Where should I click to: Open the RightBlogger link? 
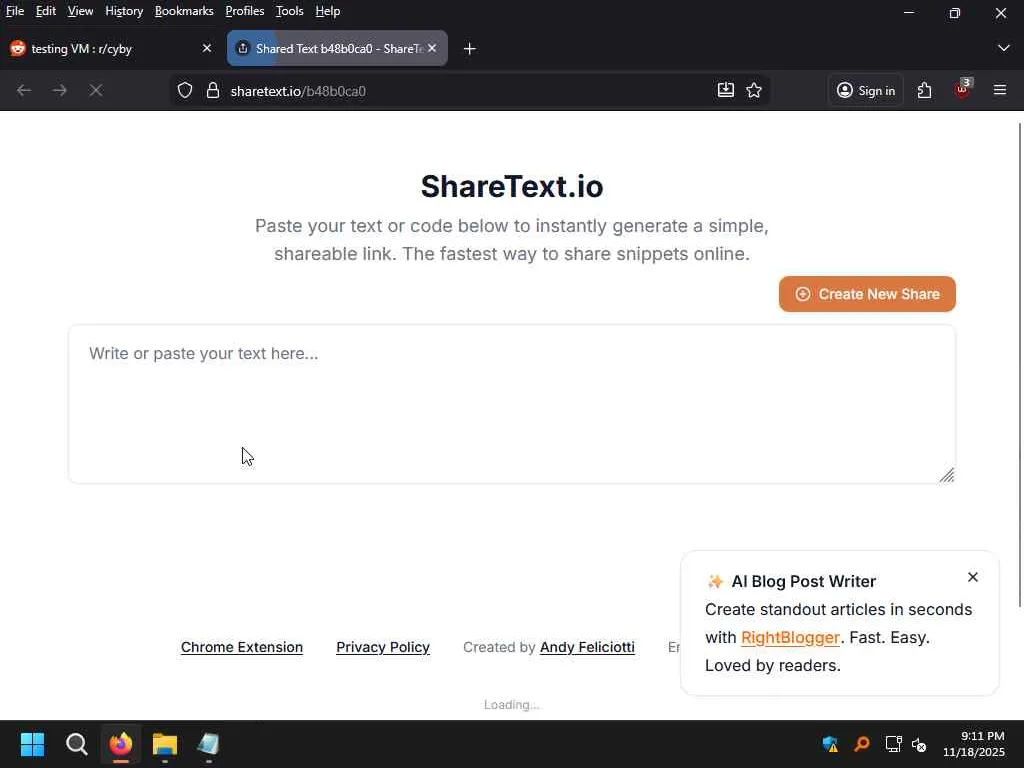[790, 637]
